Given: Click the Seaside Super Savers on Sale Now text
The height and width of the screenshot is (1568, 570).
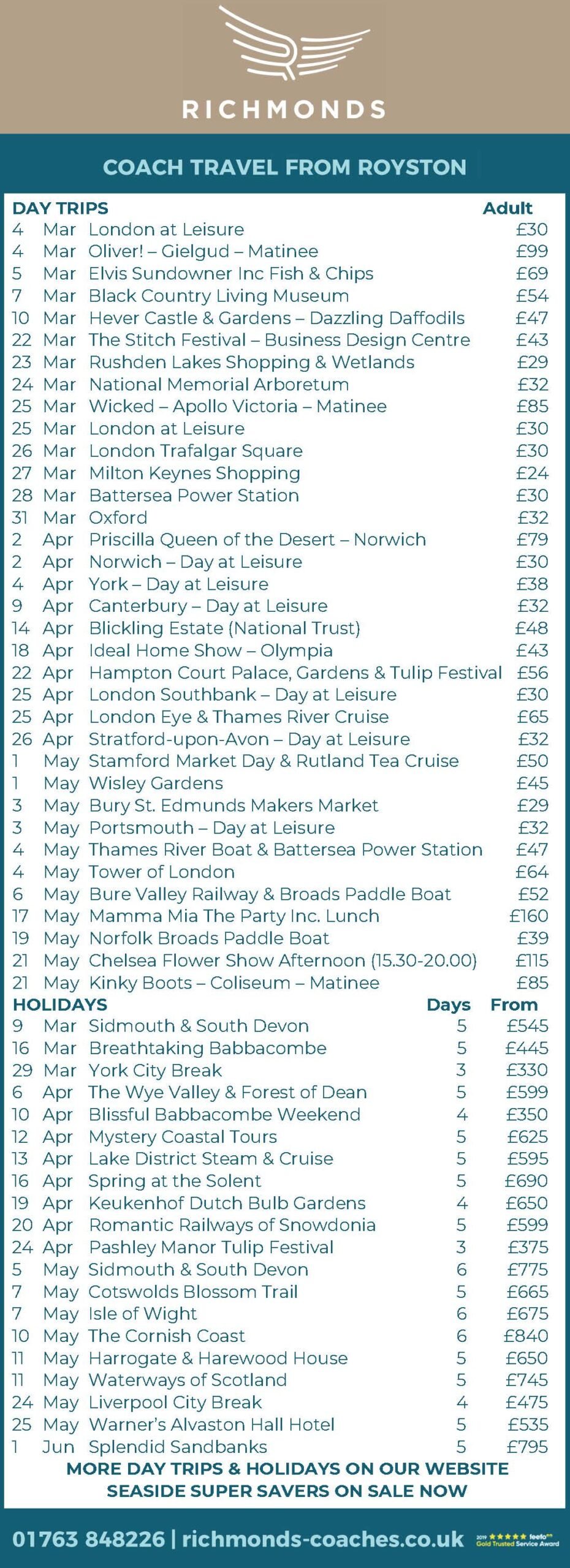Looking at the screenshot, I should coord(287,1491).
